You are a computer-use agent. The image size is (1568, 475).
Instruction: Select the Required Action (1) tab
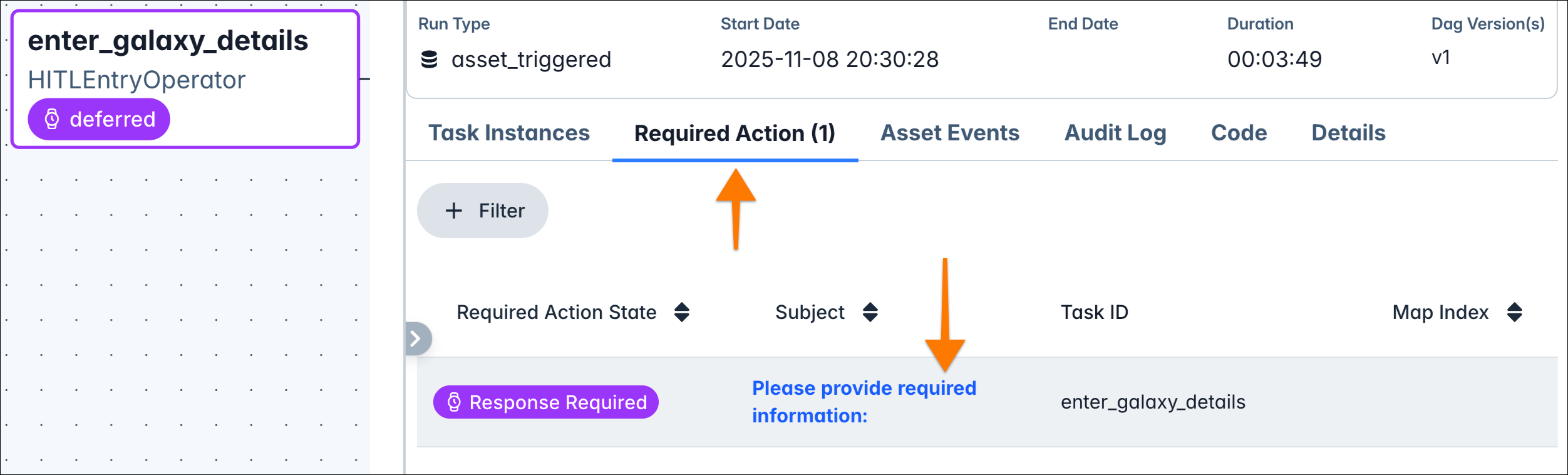(735, 132)
